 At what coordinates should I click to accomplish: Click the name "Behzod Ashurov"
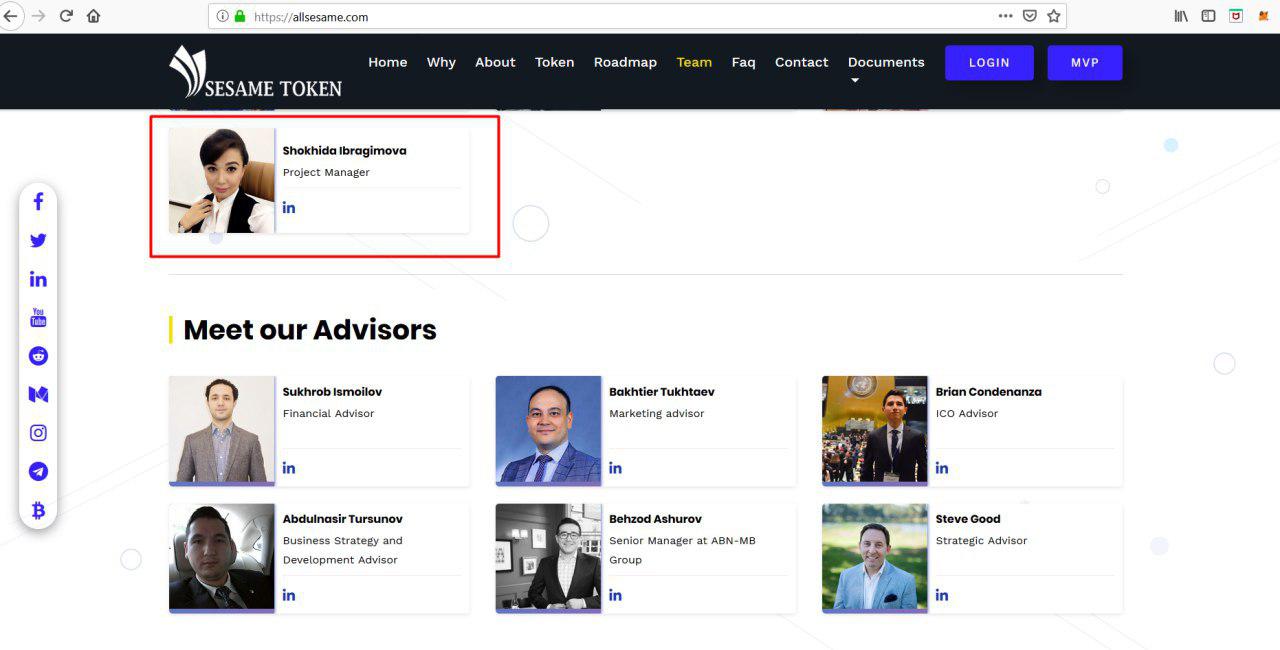656,519
